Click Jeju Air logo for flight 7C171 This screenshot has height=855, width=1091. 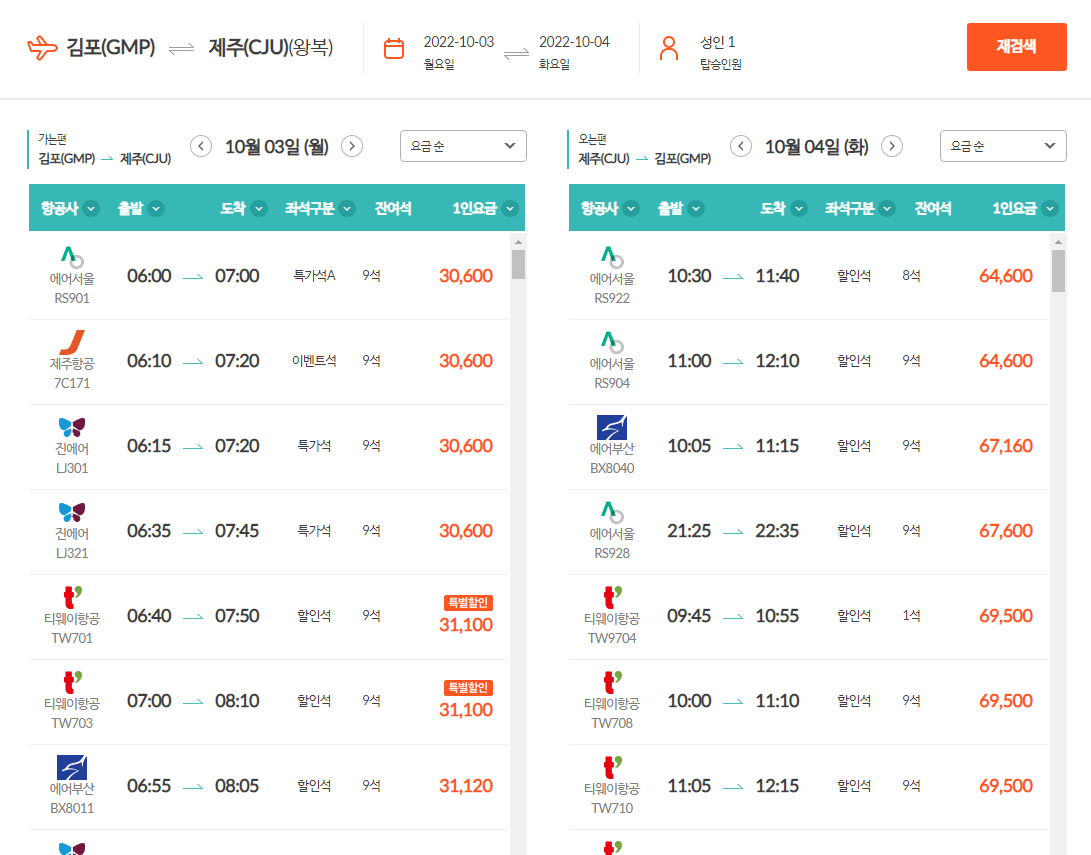pyautogui.click(x=72, y=342)
